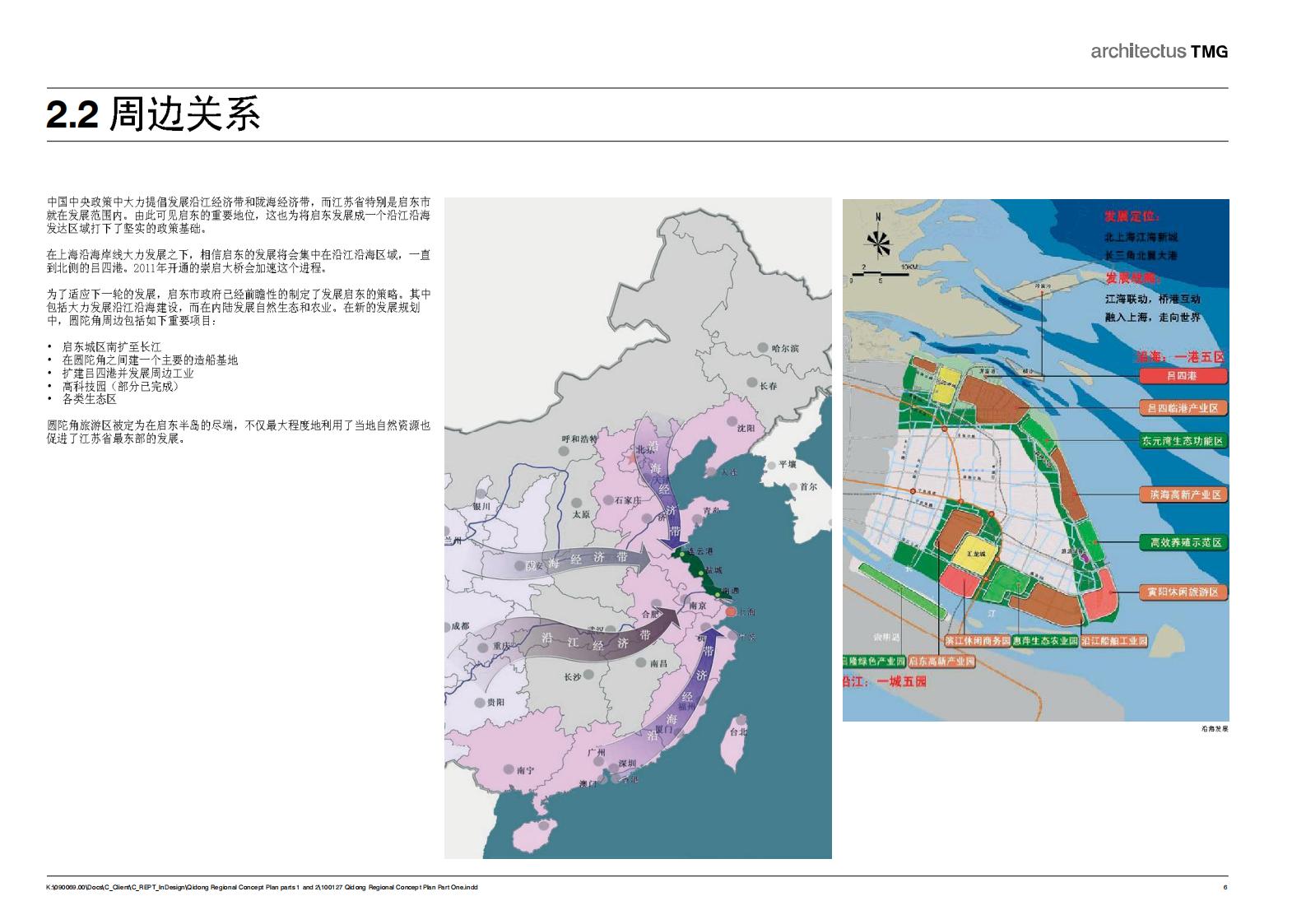Click the city label '连云港'
1306x924 pixels.
coord(699,552)
